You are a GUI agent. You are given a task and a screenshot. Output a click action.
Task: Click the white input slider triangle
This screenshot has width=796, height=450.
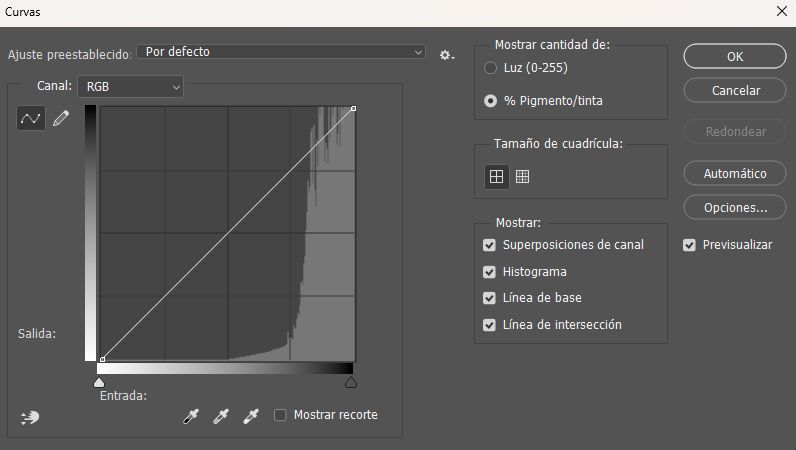(99, 382)
